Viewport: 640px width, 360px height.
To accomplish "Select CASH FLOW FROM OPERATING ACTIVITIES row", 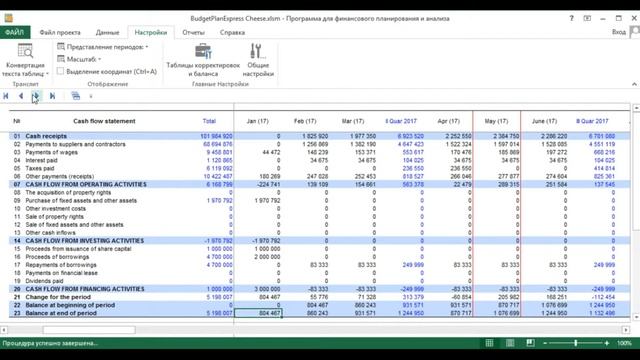I will pos(86,184).
